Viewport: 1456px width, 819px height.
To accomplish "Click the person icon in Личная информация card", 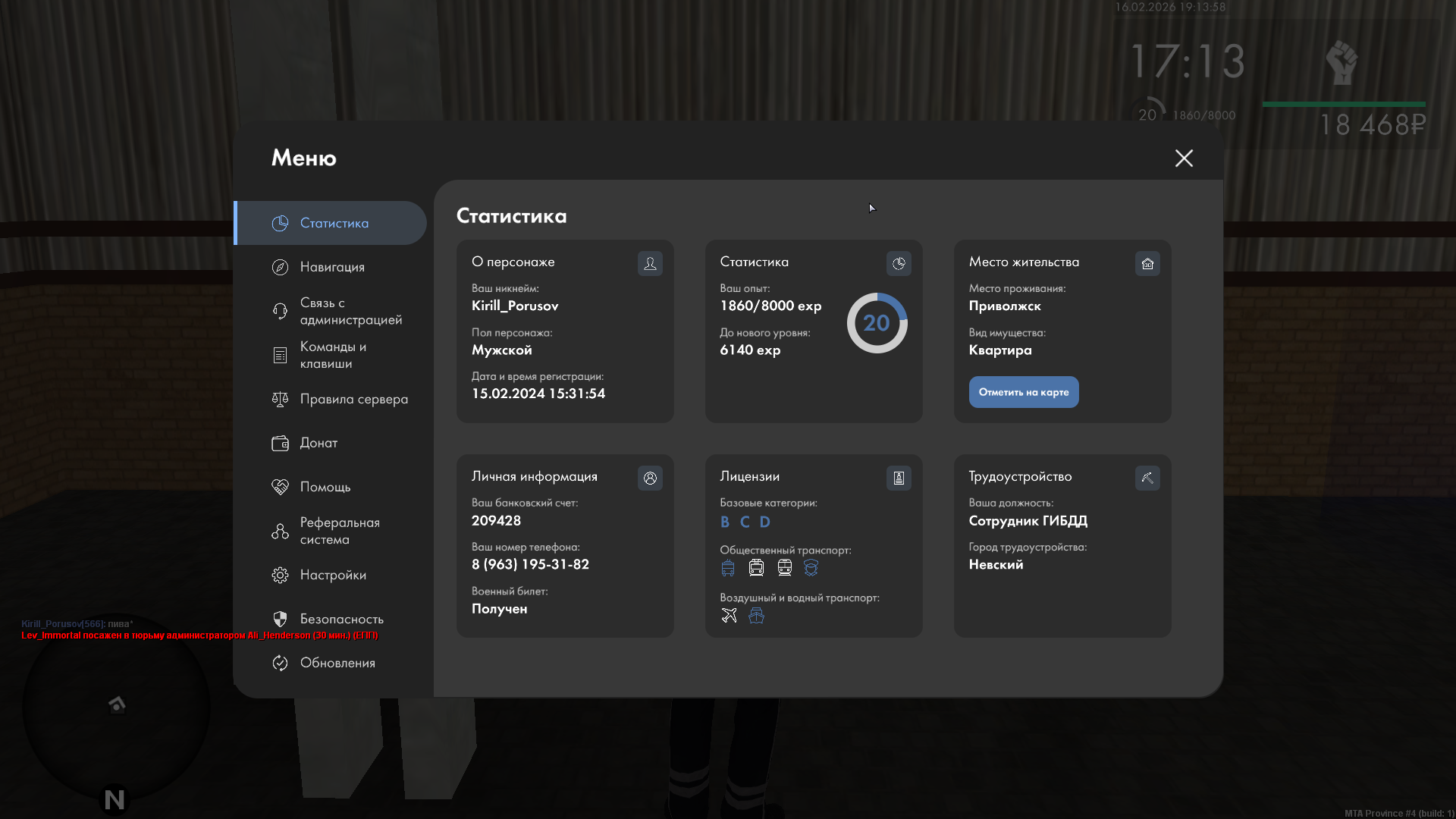I will click(x=650, y=478).
